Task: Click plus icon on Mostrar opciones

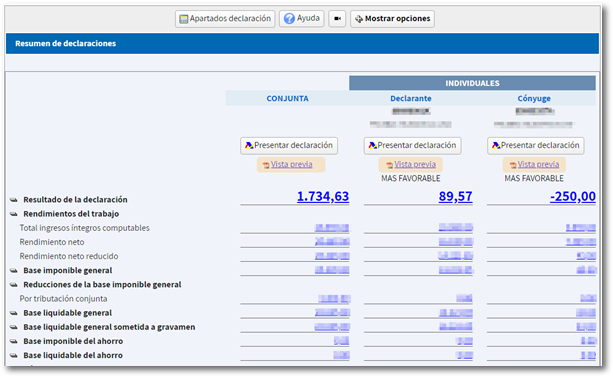Action: click(359, 19)
